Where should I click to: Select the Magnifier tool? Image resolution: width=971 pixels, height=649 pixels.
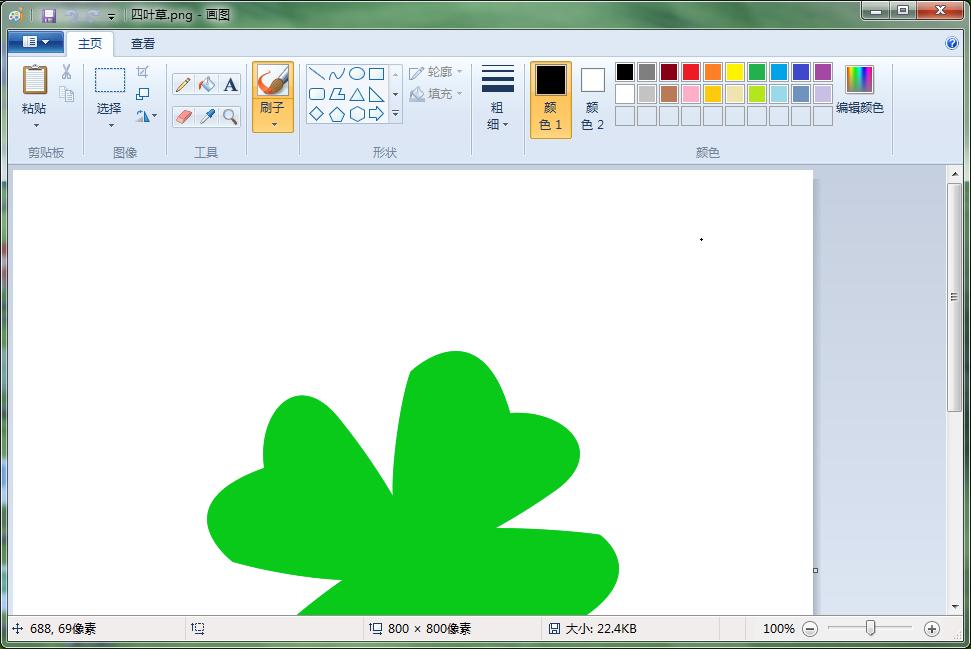coord(230,117)
